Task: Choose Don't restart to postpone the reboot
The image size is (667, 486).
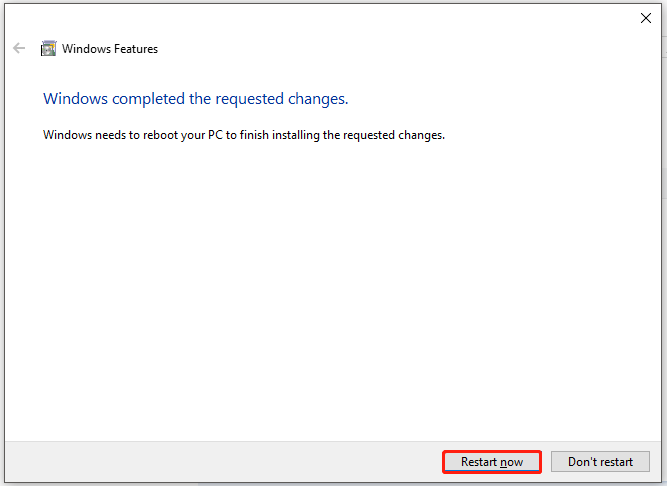Action: click(600, 462)
